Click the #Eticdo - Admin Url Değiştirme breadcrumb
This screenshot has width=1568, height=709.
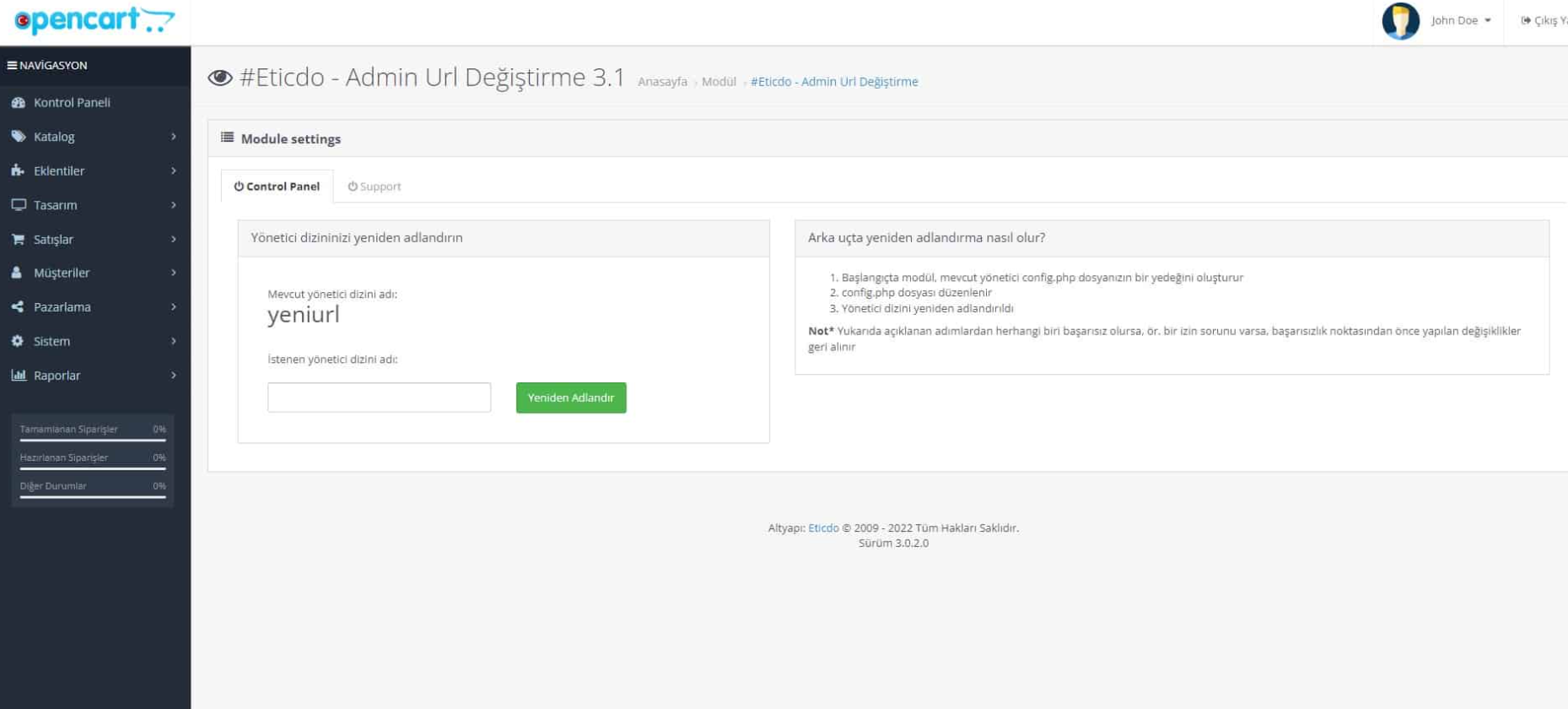[x=834, y=82]
